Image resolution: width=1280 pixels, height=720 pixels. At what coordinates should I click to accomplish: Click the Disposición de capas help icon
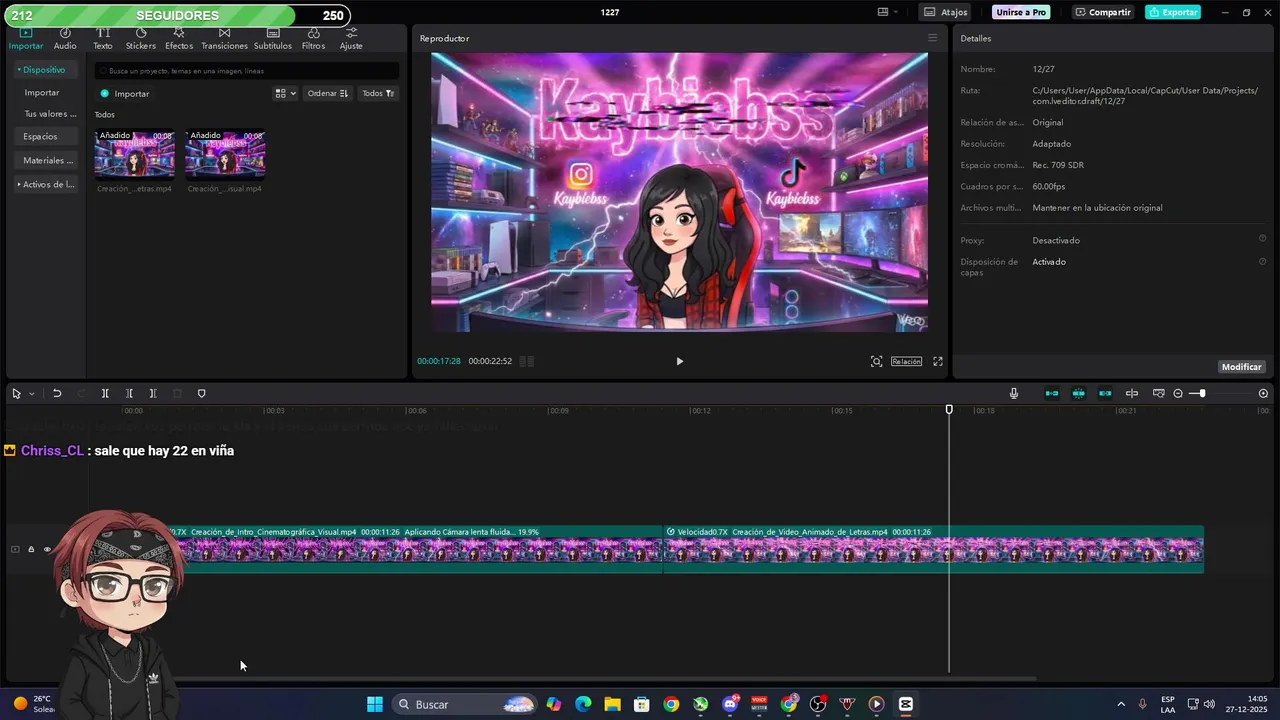click(1262, 261)
